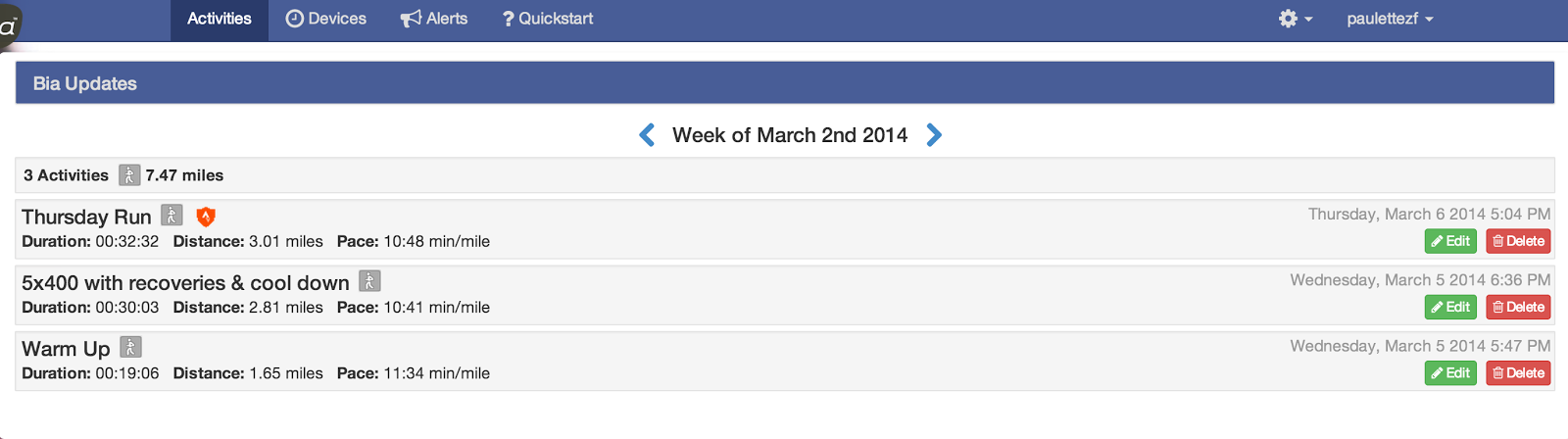1568x439 pixels.
Task: Edit the 5x400 with recoveries activity
Action: (1450, 307)
